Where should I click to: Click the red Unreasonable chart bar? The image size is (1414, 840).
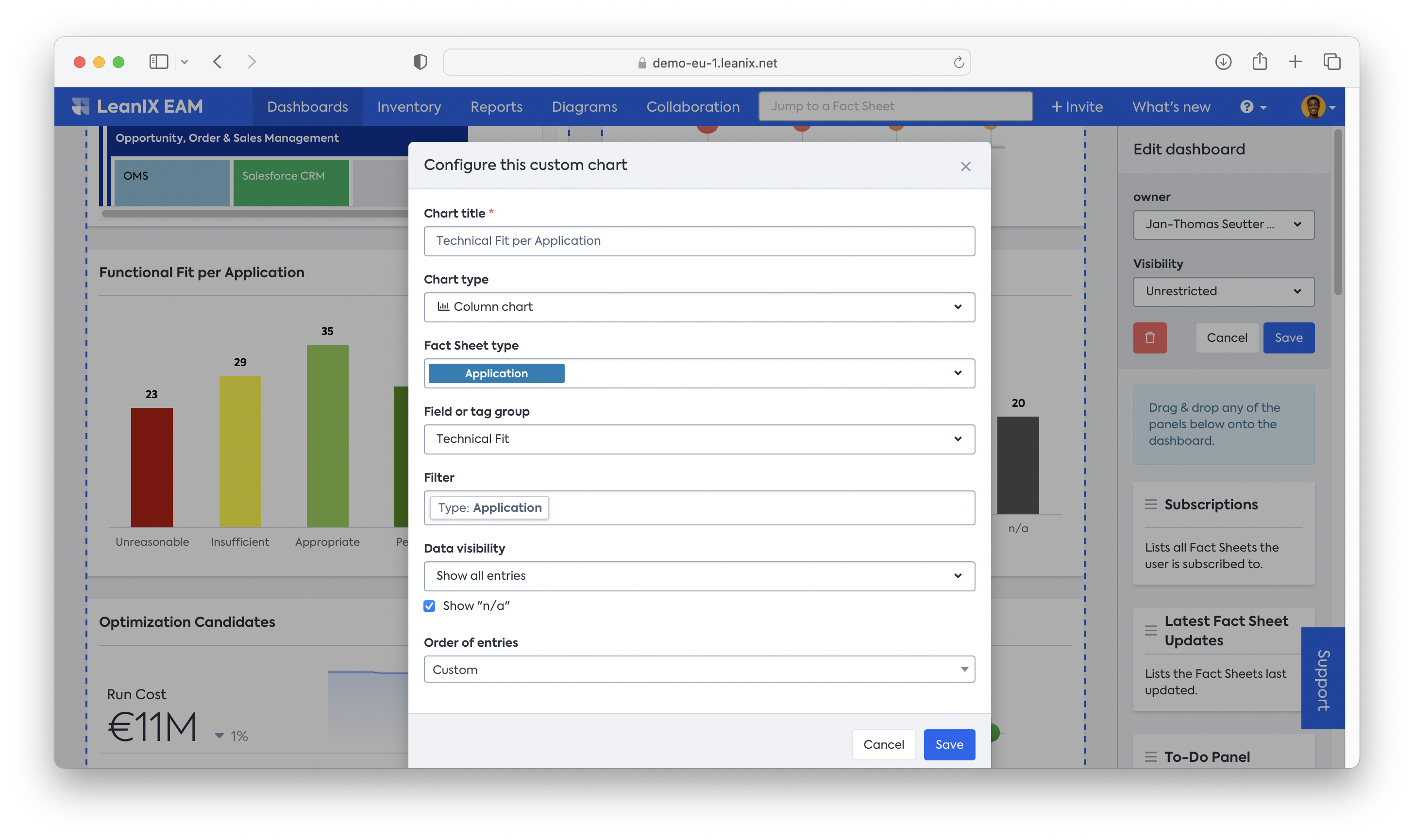(x=151, y=467)
